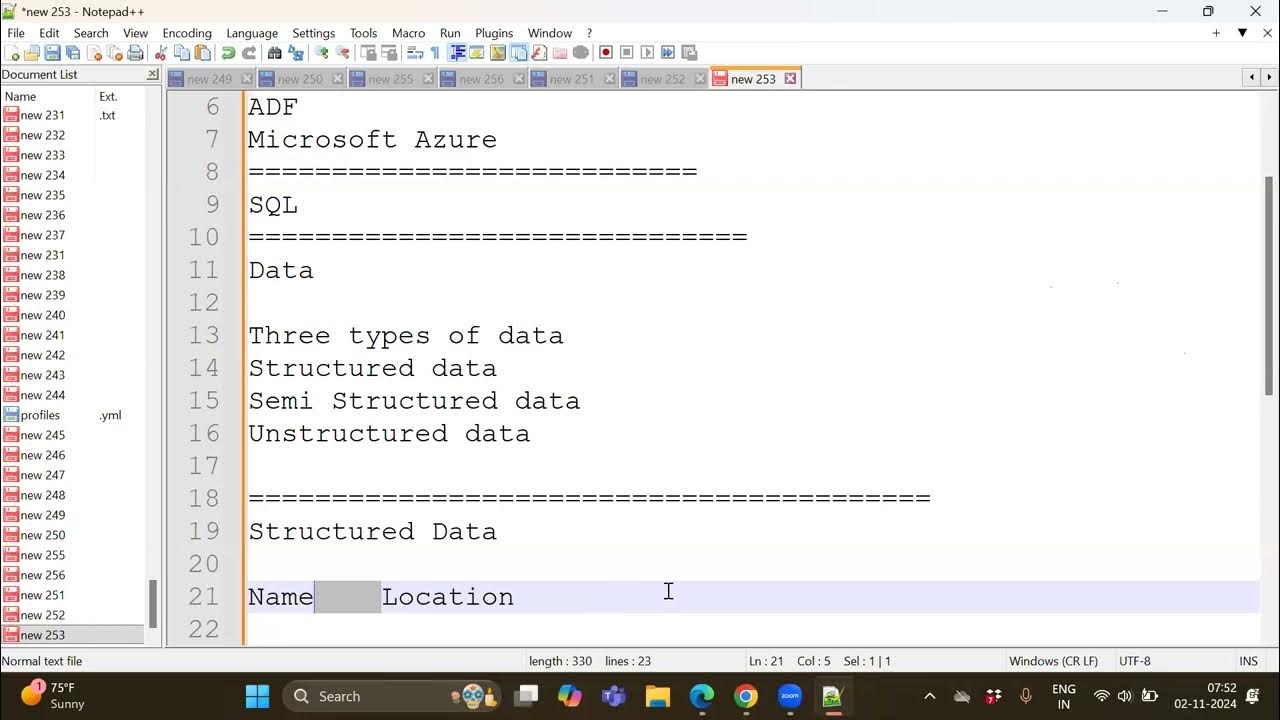This screenshot has height=720, width=1280.
Task: Open the tab list dropdown arrow
Action: point(1242,33)
